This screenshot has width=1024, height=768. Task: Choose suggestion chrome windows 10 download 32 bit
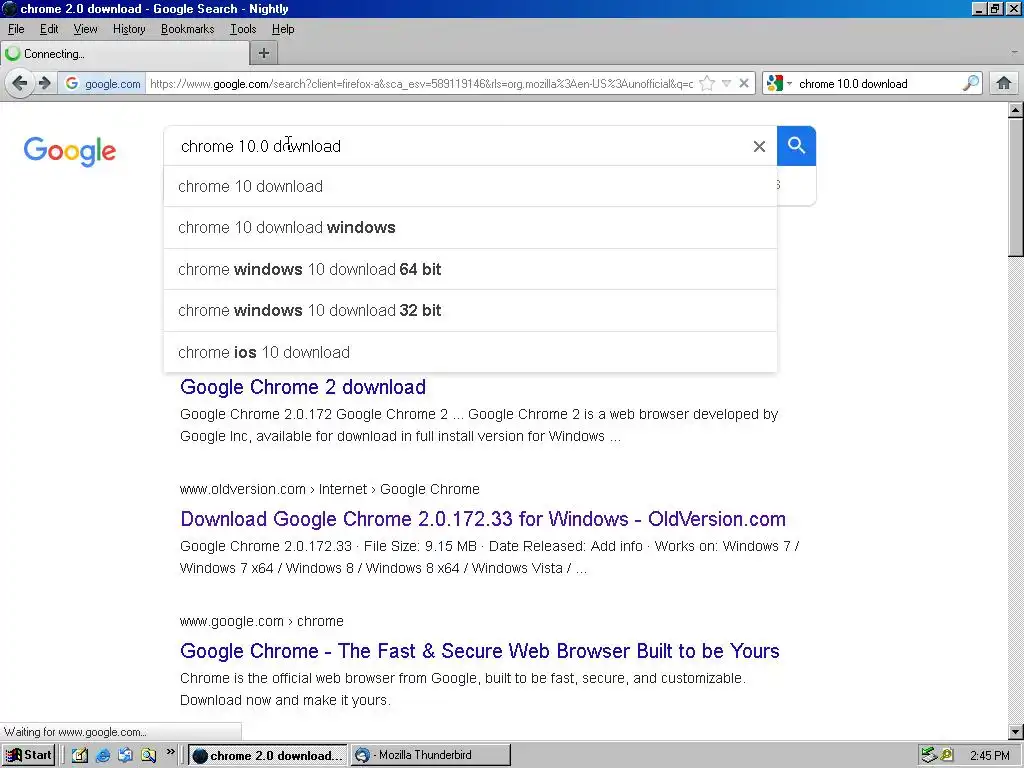[x=470, y=310]
